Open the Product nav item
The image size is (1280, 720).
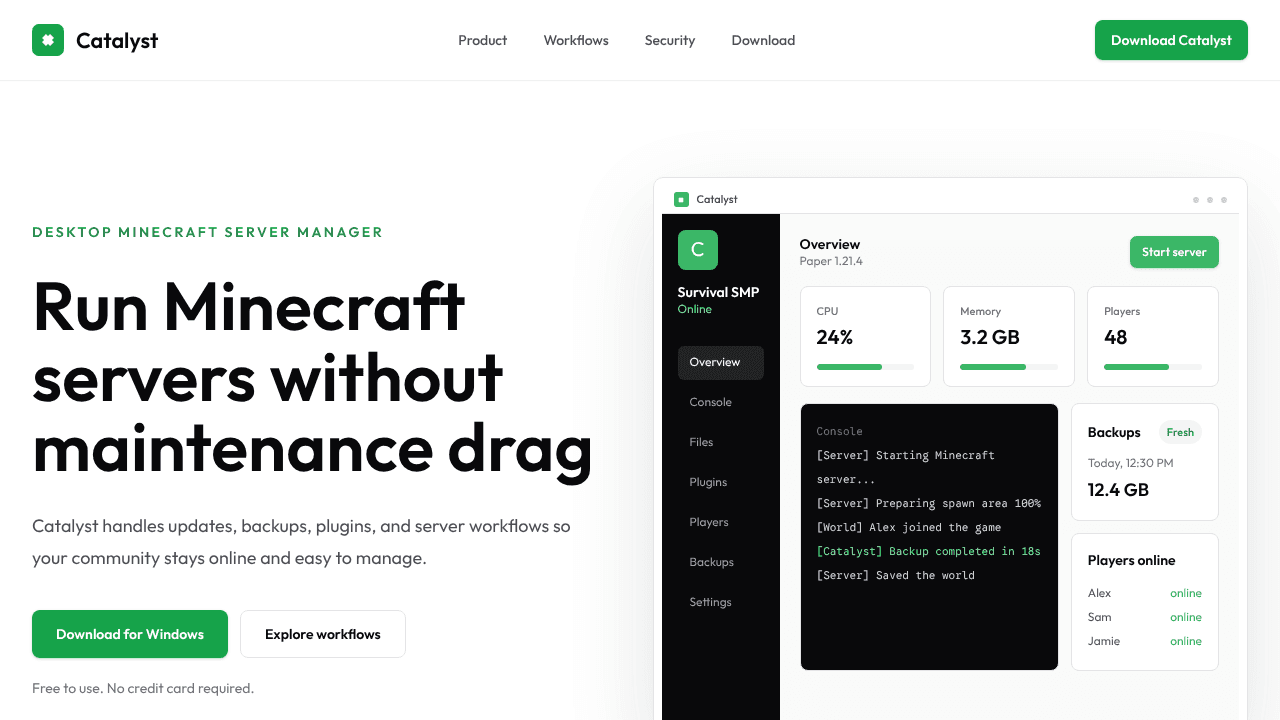coord(482,40)
